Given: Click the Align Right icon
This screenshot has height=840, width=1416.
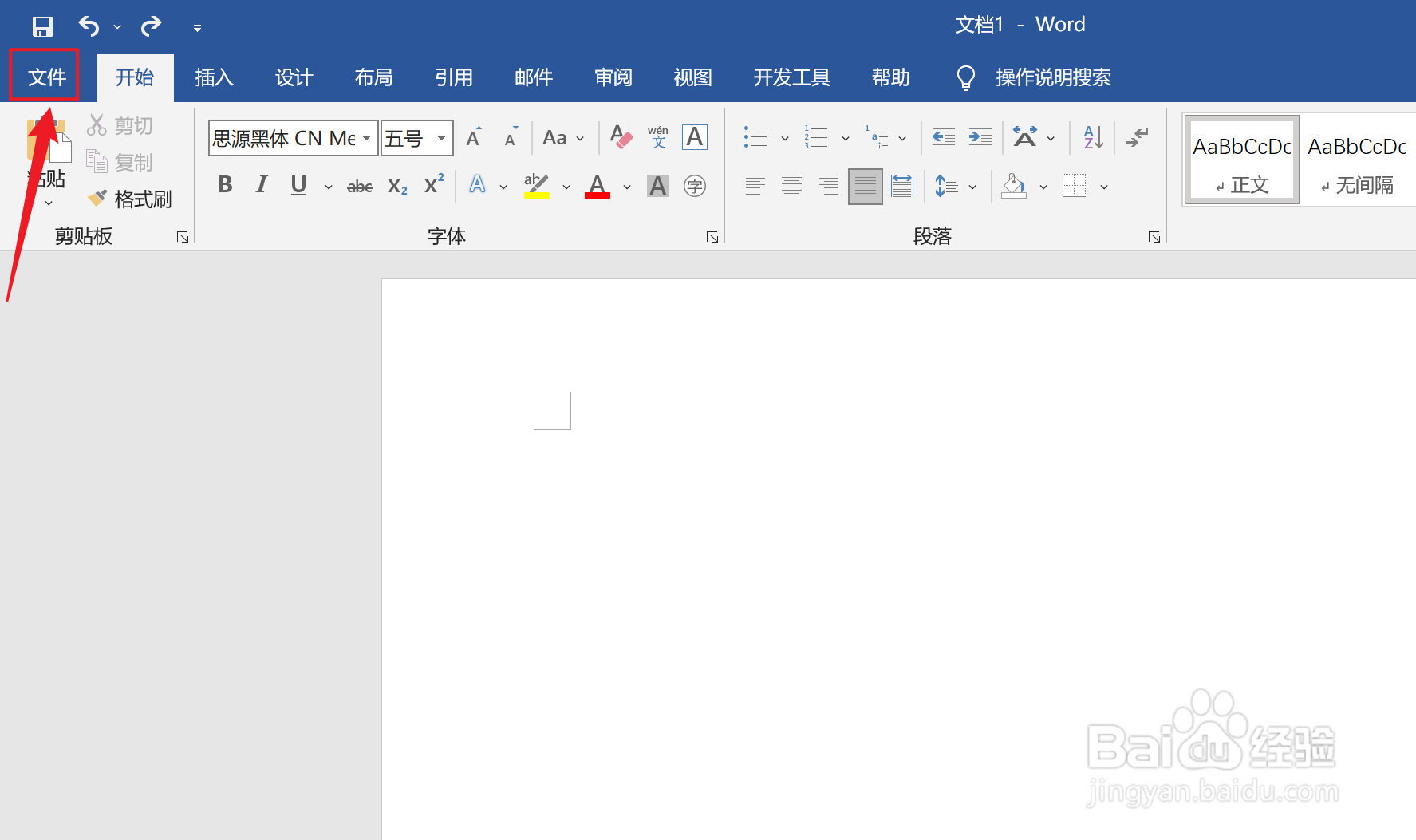Looking at the screenshot, I should click(828, 187).
